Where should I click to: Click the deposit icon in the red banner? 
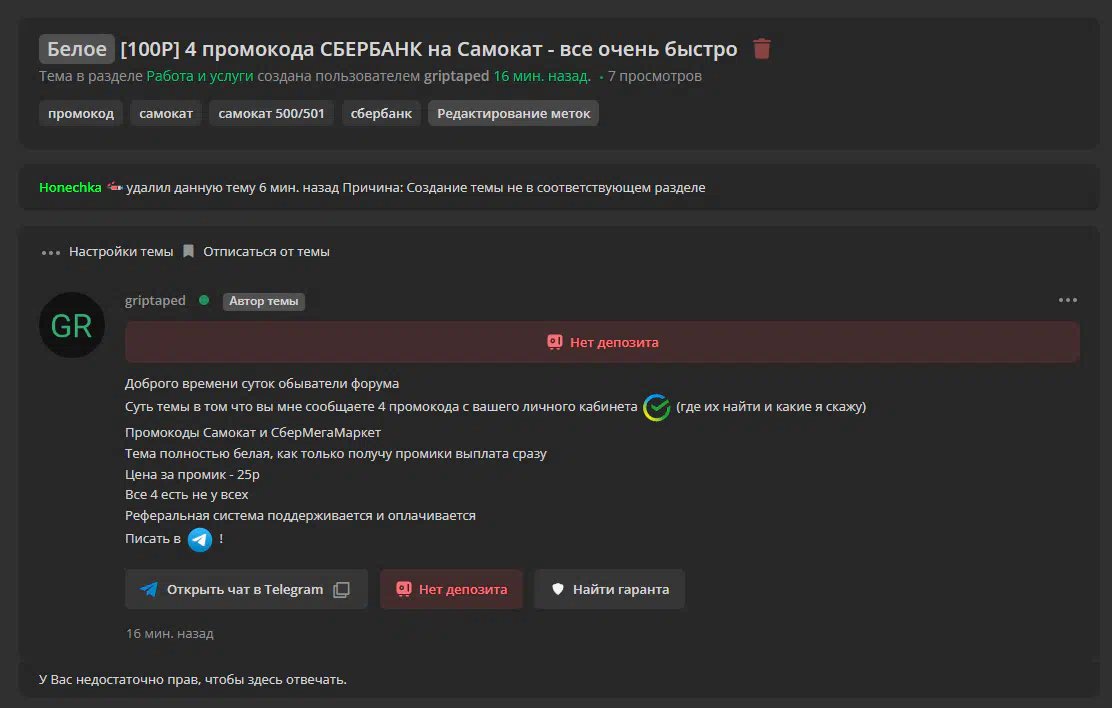pos(555,342)
